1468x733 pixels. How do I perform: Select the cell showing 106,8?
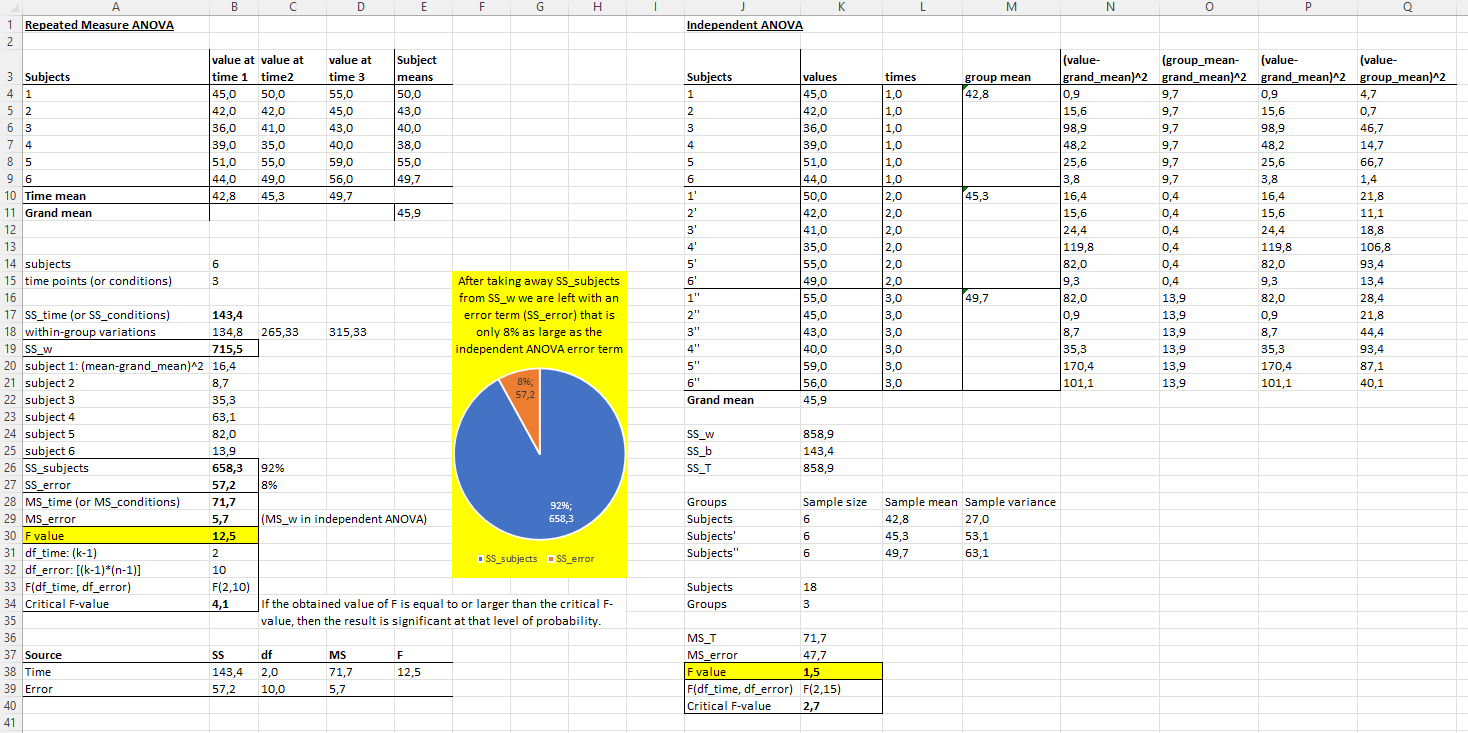coord(1408,247)
